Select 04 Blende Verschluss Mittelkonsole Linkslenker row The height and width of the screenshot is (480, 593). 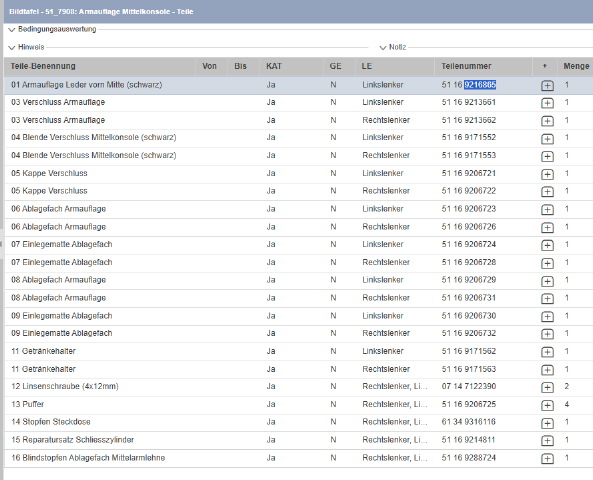click(x=298, y=138)
